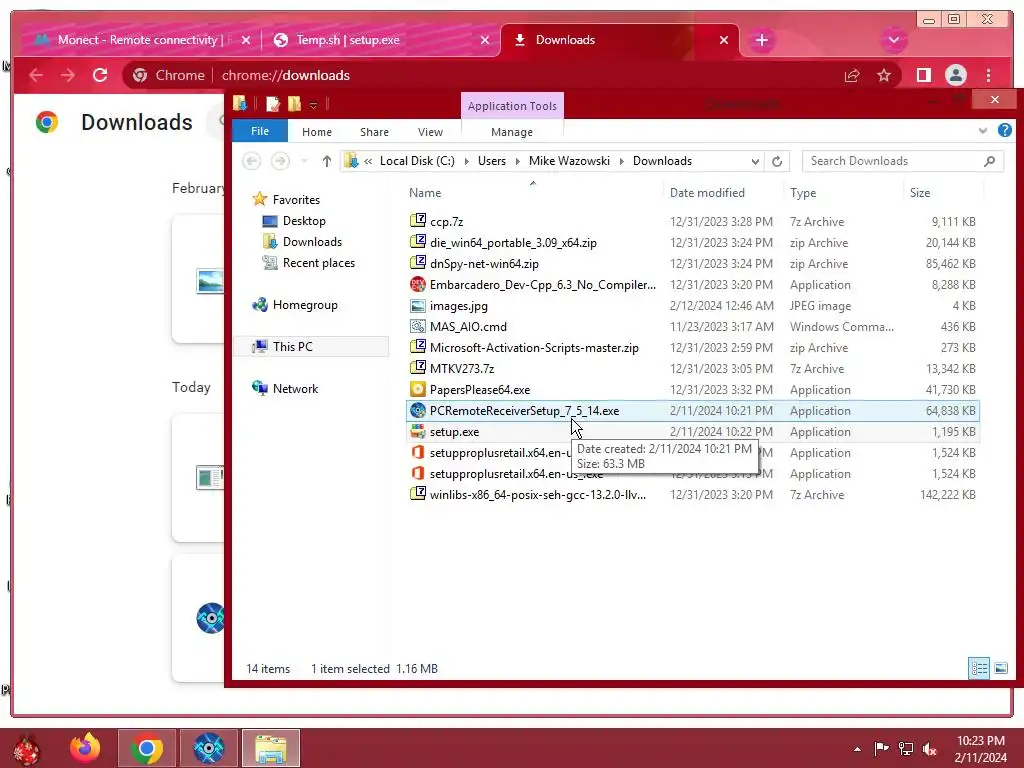1024x768 pixels.
Task: Open Chrome three-dot menu
Action: [x=988, y=75]
